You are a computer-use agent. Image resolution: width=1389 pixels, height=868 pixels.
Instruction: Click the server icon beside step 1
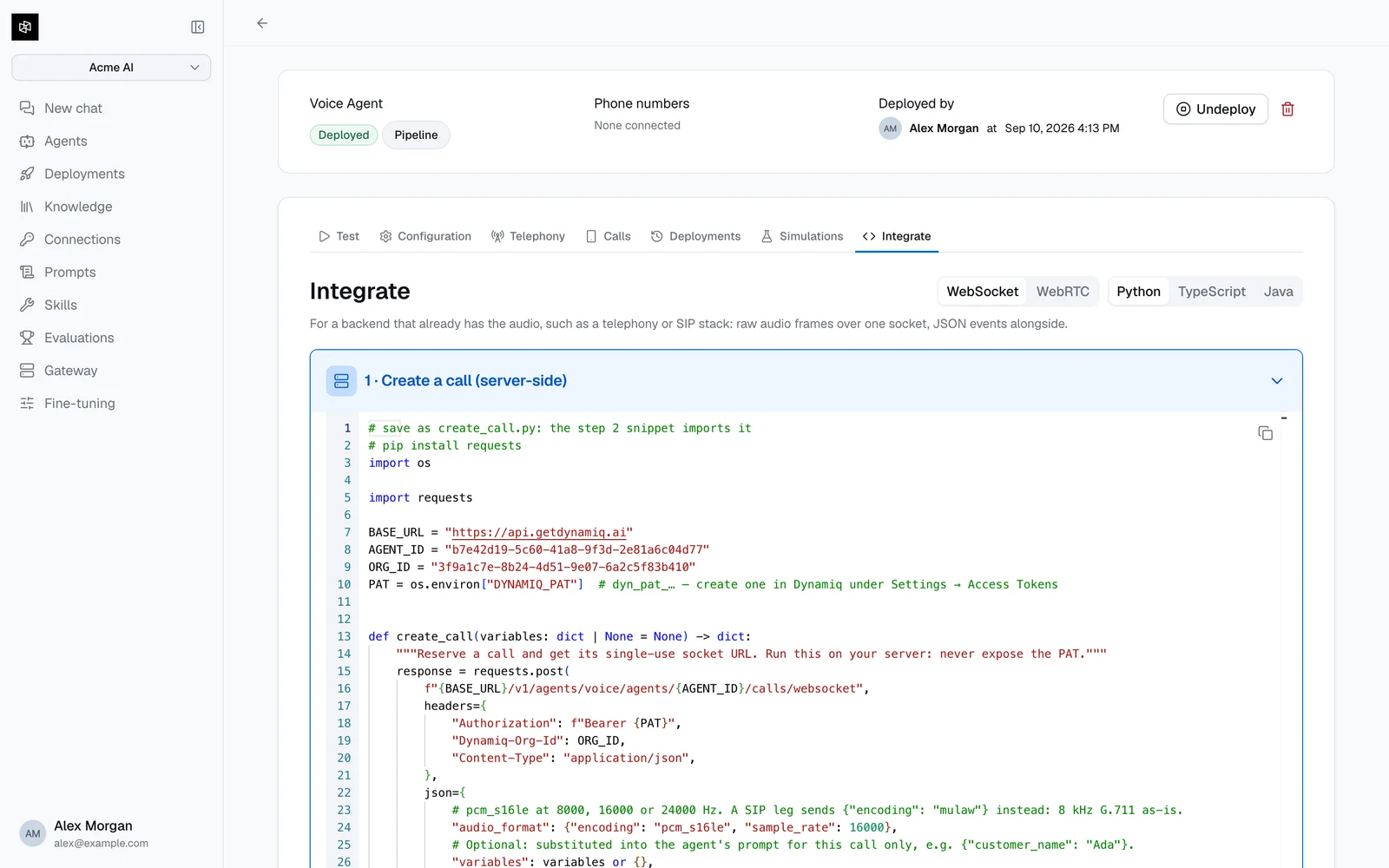coord(341,381)
